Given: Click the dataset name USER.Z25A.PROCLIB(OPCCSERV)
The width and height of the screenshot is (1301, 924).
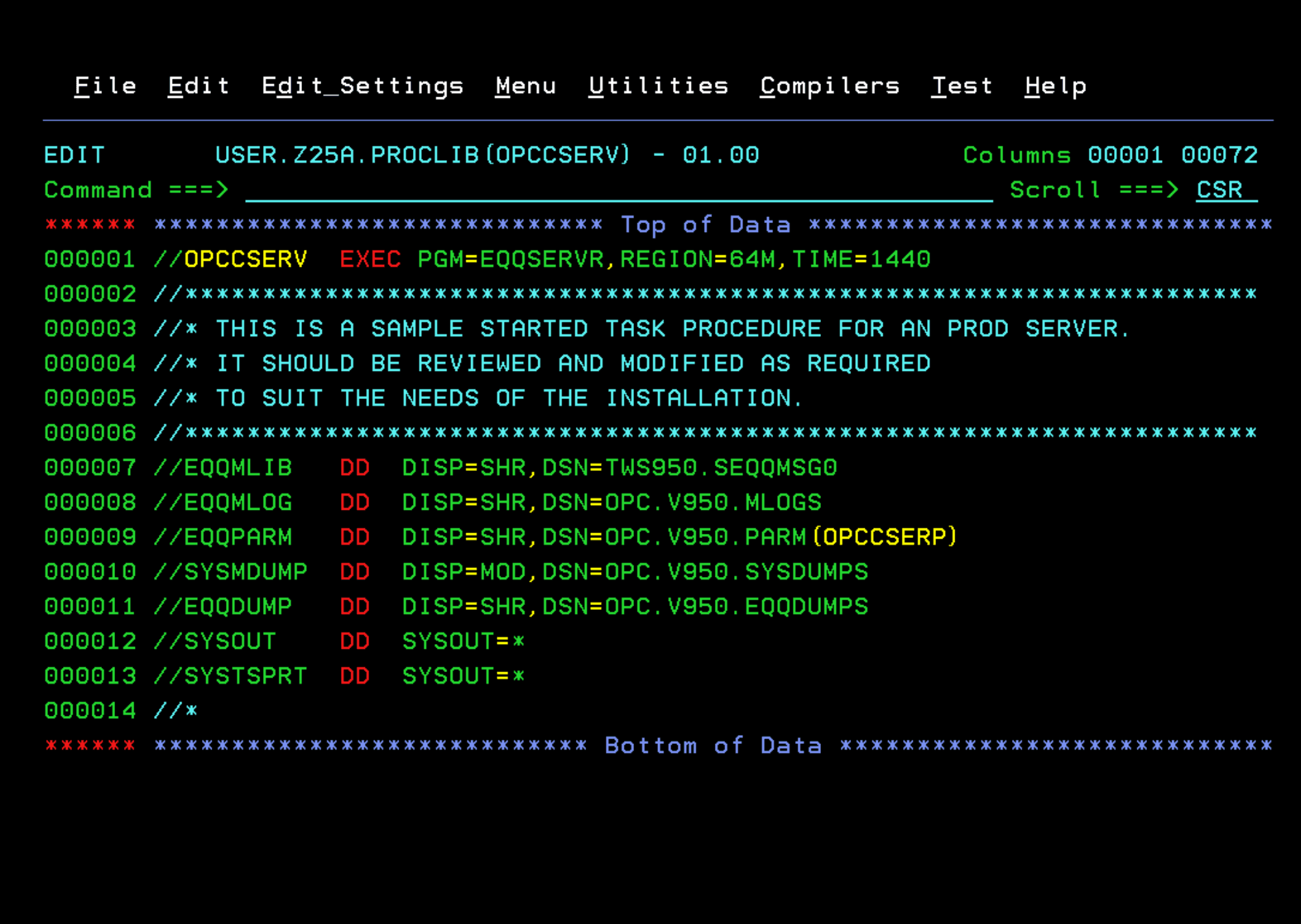Looking at the screenshot, I should pyautogui.click(x=422, y=155).
